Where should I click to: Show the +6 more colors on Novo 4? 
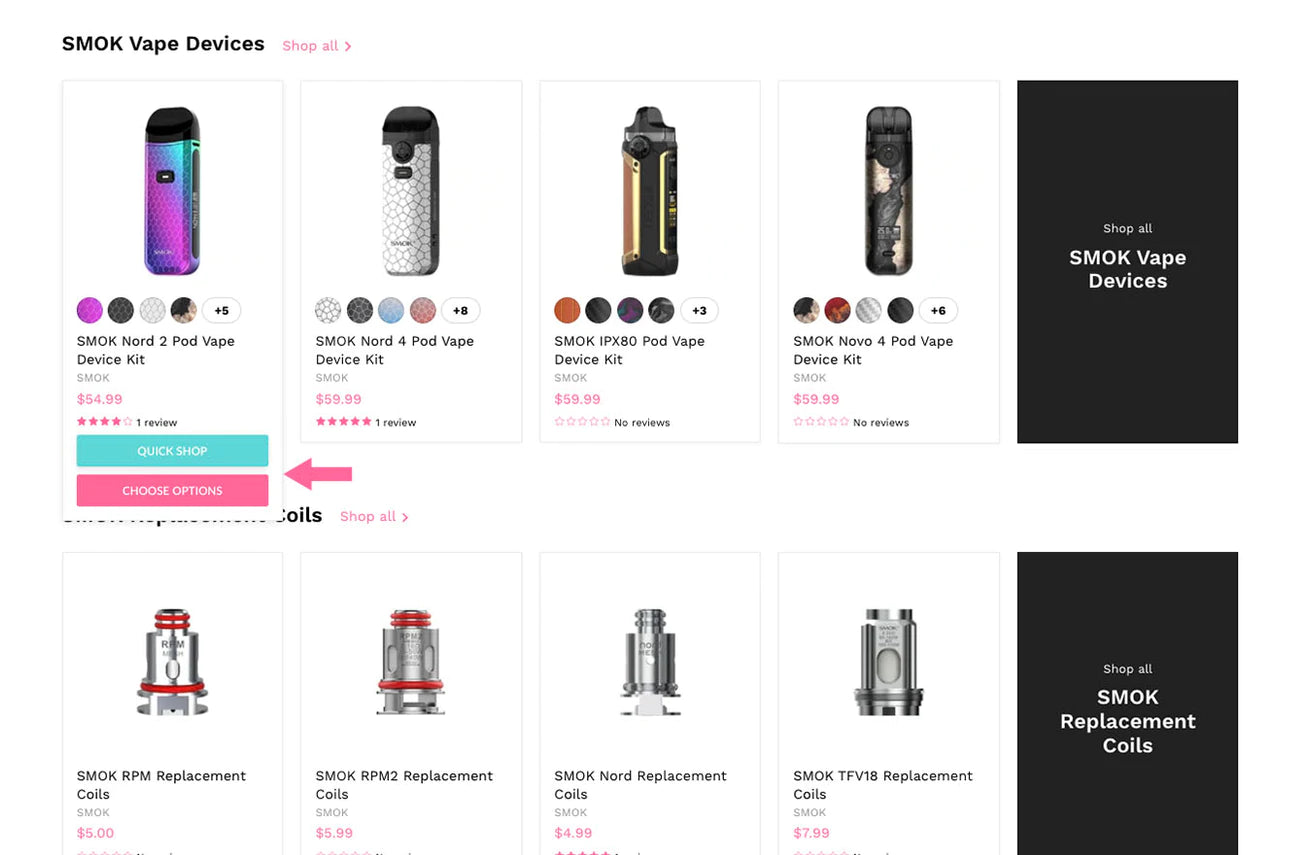(938, 310)
